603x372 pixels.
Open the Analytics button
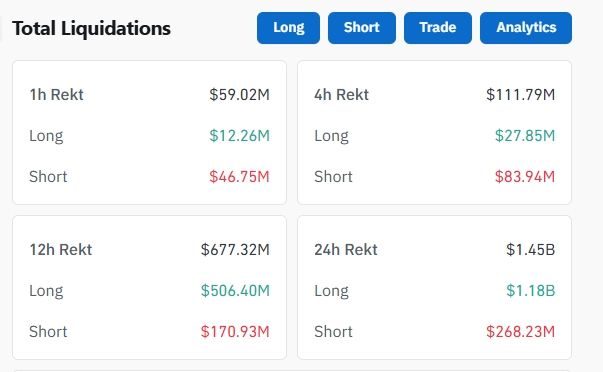tap(526, 28)
